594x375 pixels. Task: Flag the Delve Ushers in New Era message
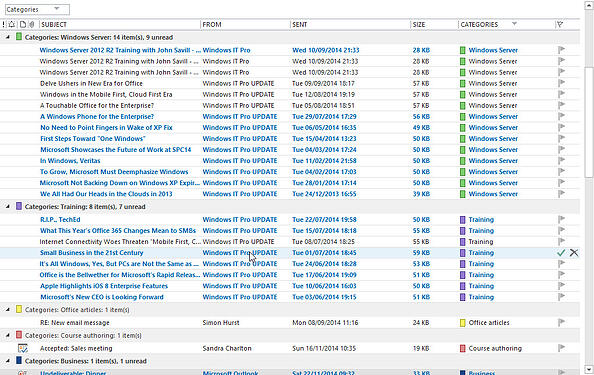(x=561, y=83)
